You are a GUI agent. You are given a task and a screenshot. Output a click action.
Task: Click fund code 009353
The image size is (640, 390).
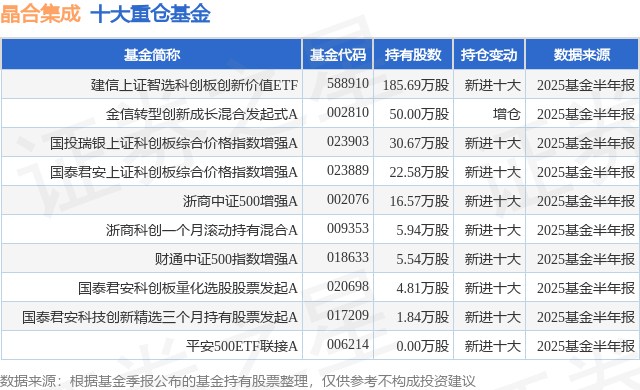[348, 228]
